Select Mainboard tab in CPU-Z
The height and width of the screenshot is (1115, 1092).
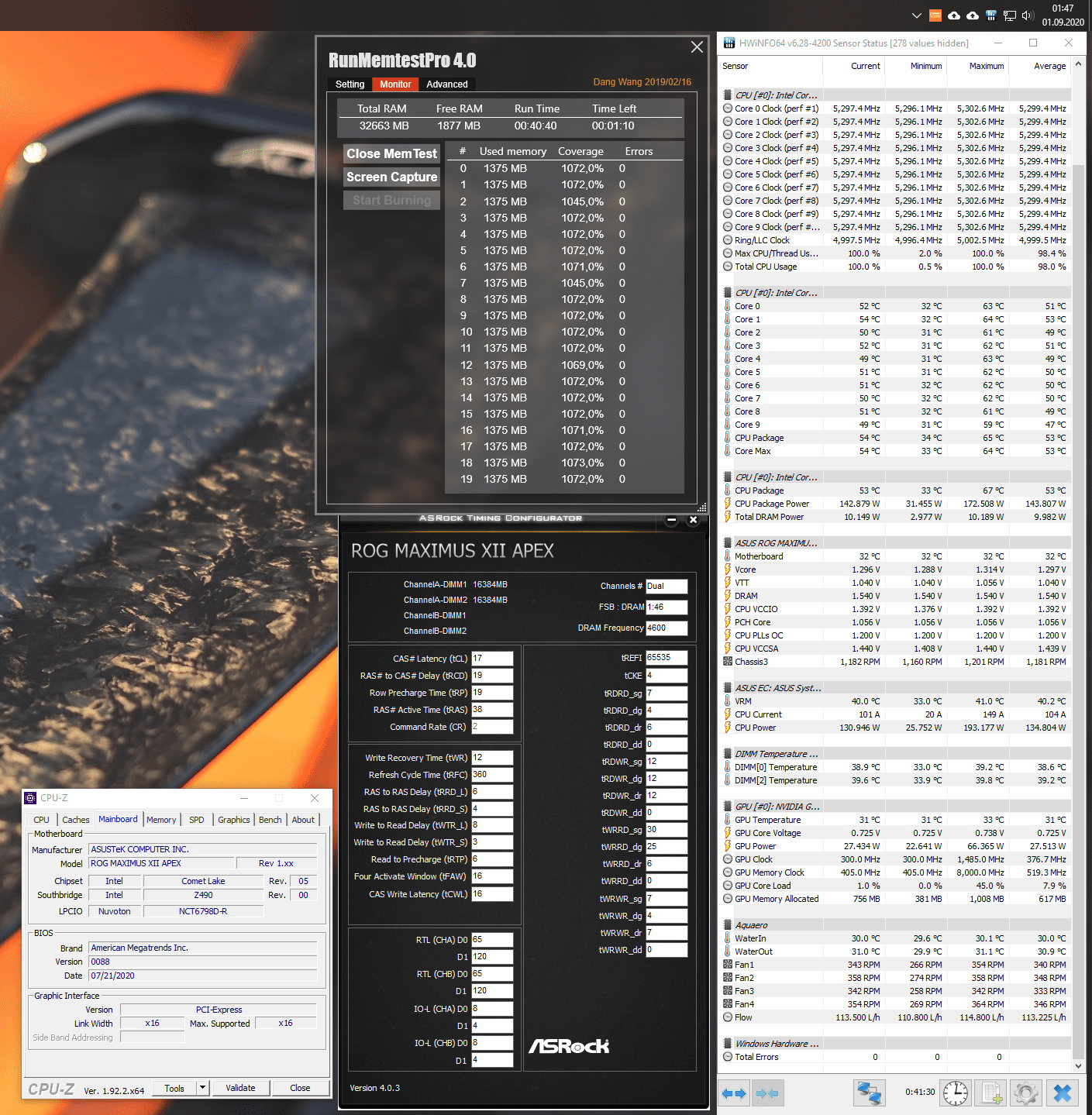pyautogui.click(x=118, y=819)
